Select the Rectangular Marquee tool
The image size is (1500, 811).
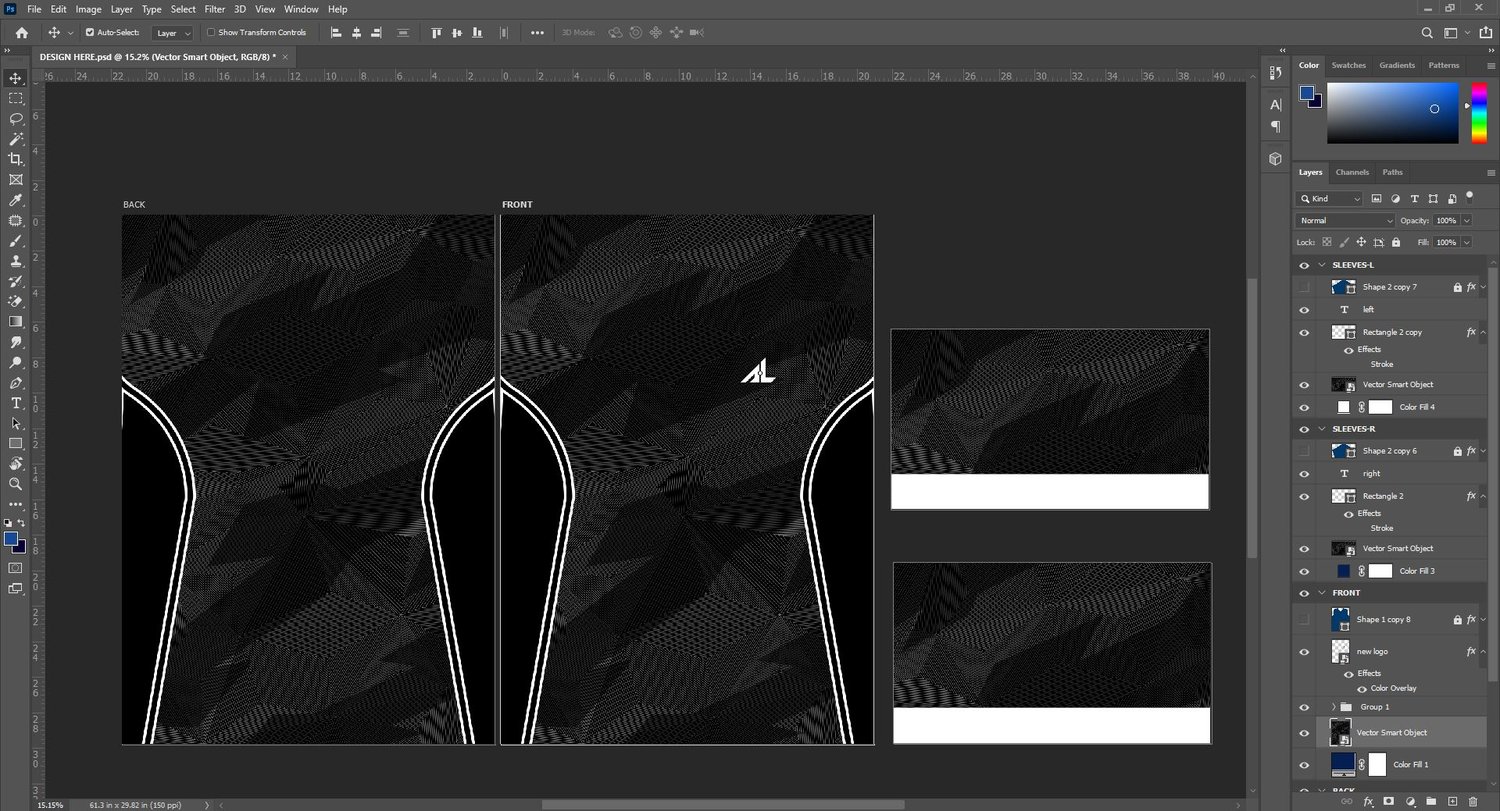(16, 98)
